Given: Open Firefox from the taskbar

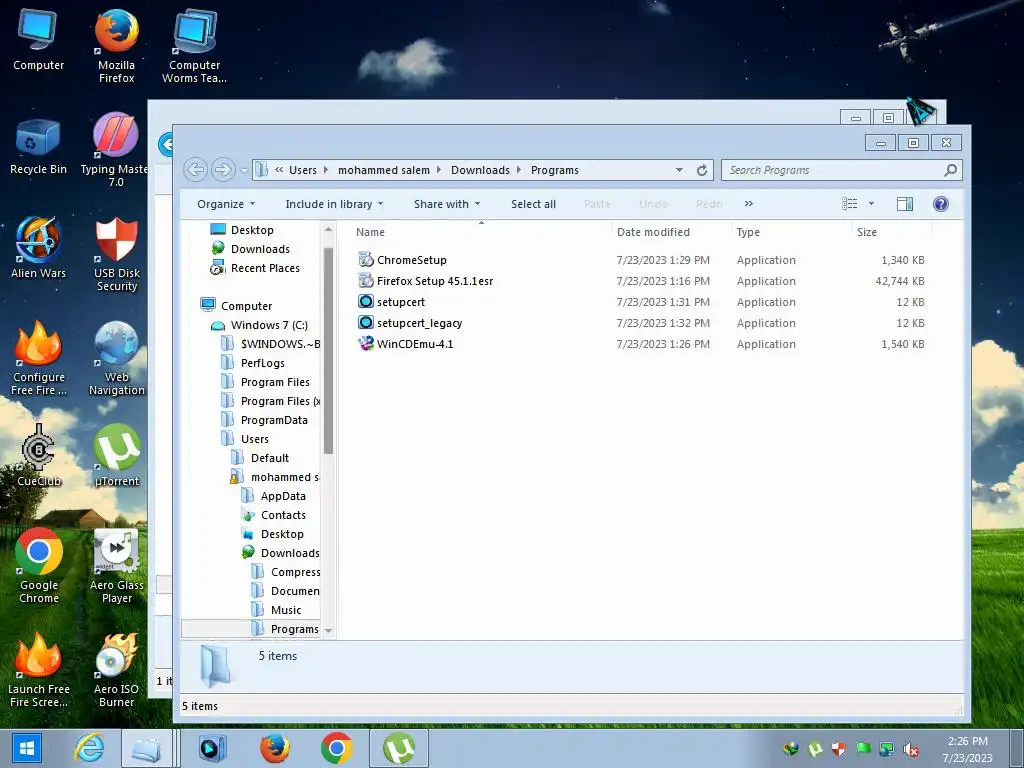Looking at the screenshot, I should [x=275, y=748].
